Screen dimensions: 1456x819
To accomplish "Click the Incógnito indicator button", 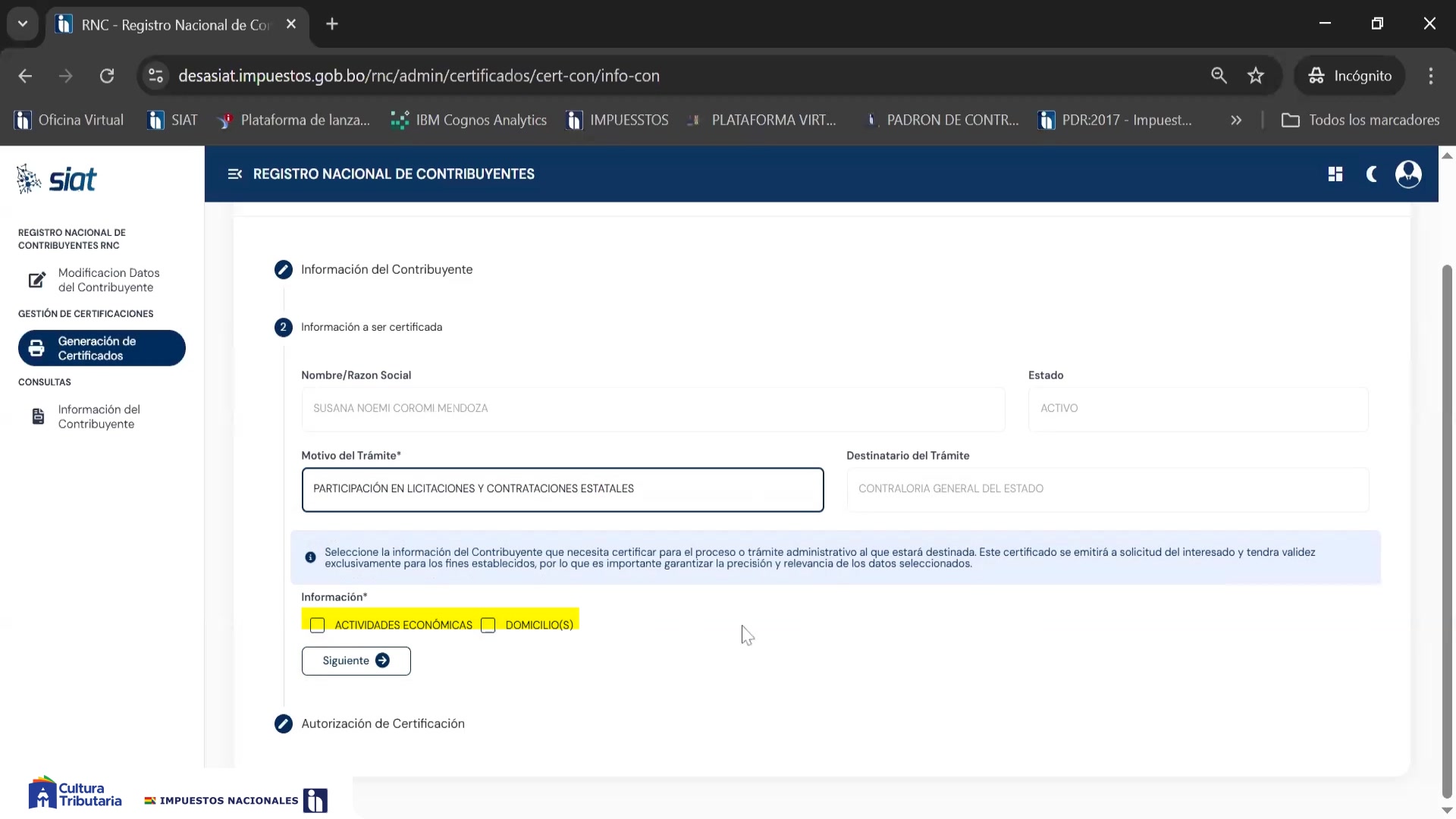I will point(1350,76).
